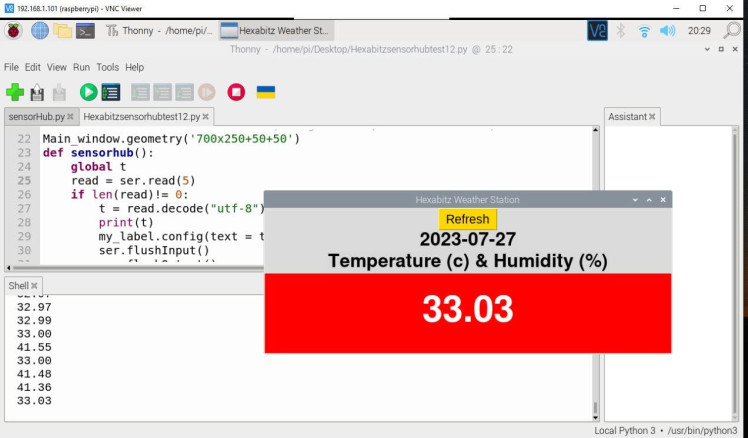Click the Debug current script icon

pos(111,92)
